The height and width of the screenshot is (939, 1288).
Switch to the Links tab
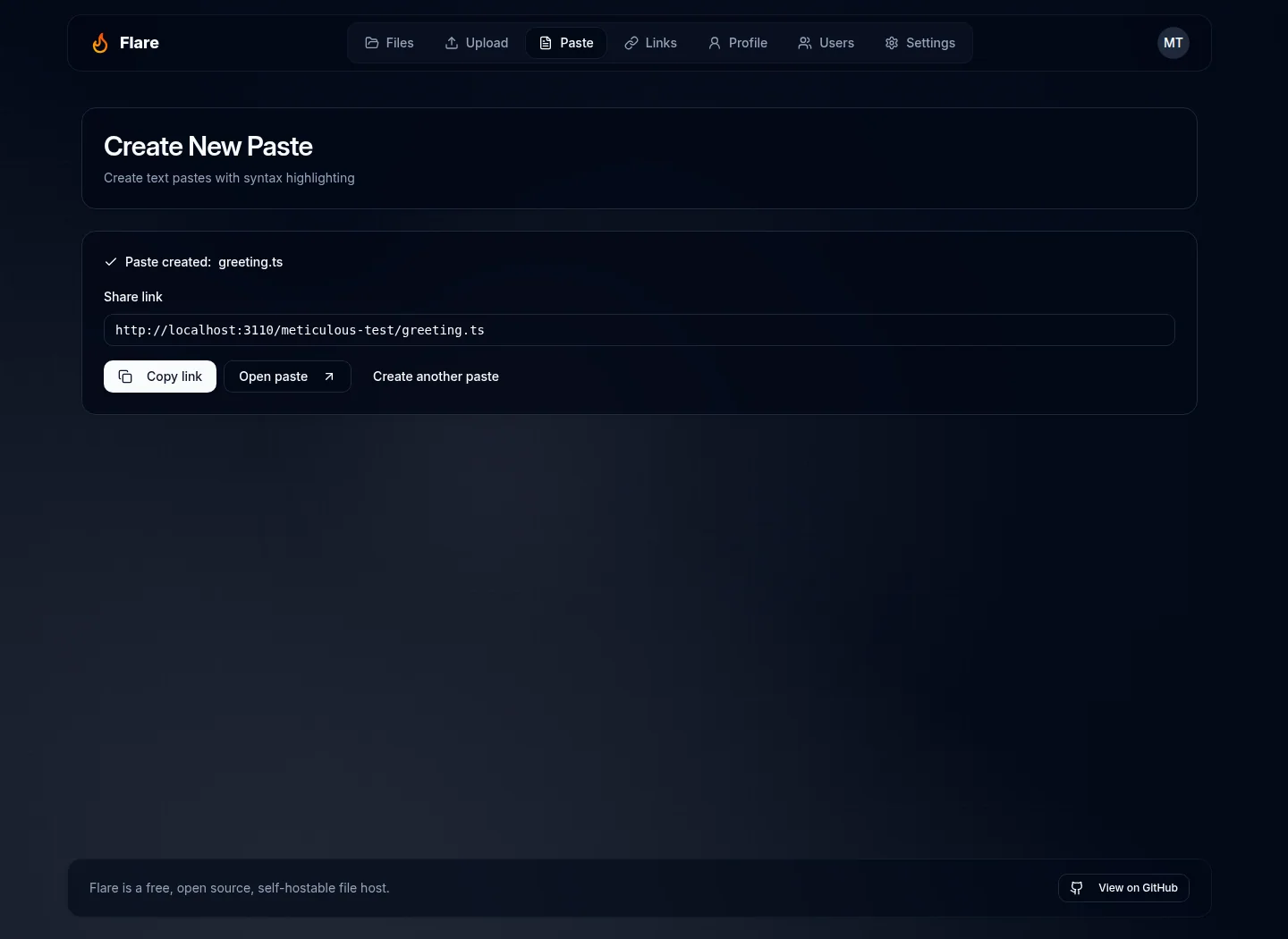pyautogui.click(x=650, y=43)
